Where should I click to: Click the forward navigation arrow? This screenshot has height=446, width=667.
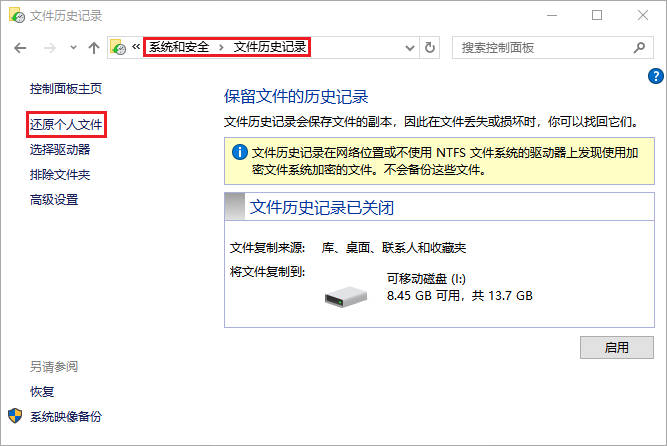[x=50, y=48]
